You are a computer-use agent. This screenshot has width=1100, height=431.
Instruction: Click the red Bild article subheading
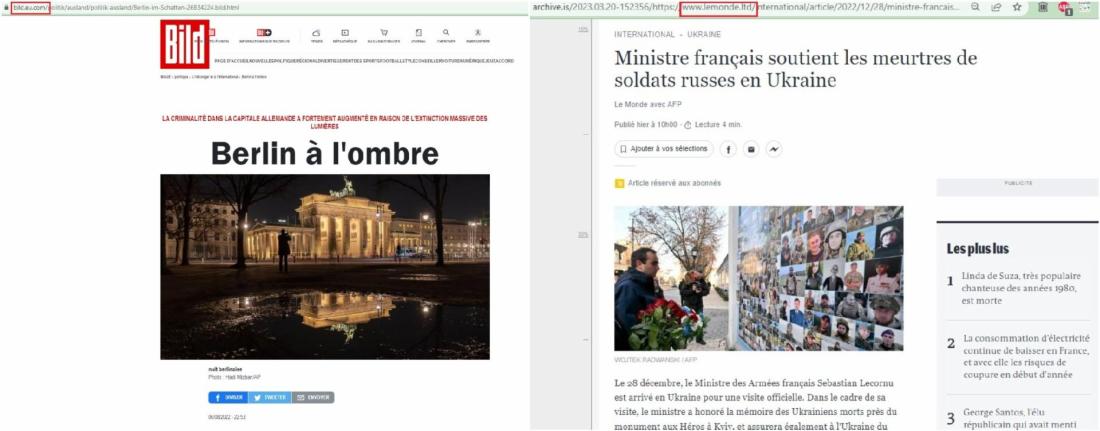325,122
